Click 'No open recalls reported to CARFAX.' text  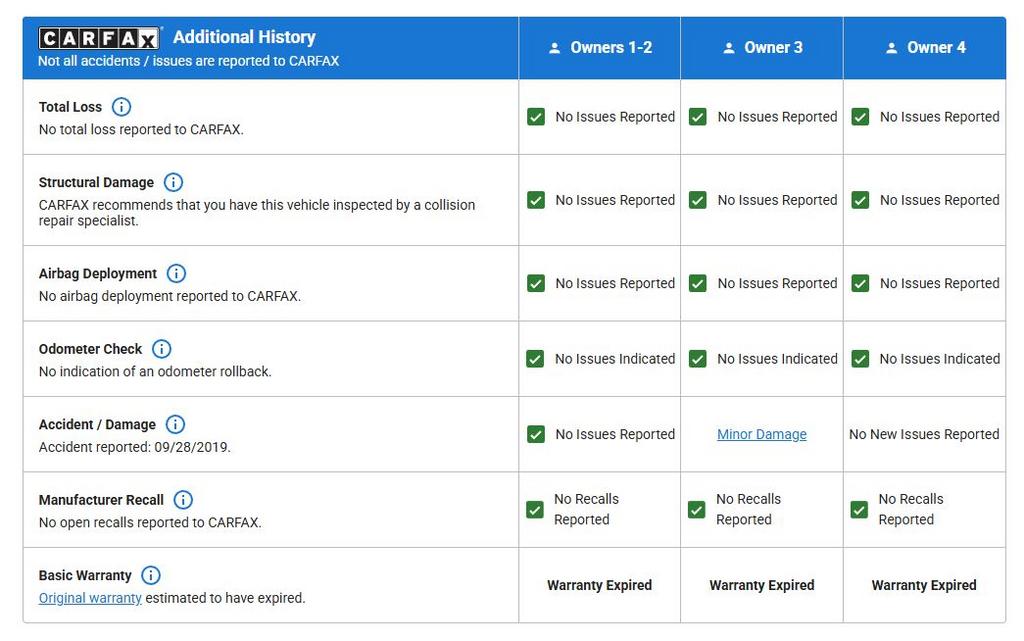(150, 522)
